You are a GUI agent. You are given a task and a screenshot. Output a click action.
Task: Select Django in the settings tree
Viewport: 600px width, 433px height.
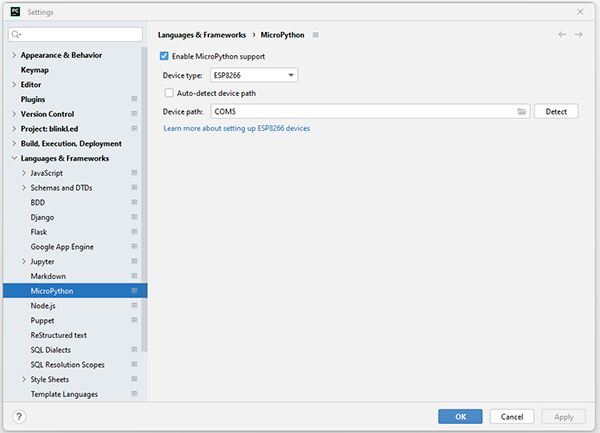(42, 217)
